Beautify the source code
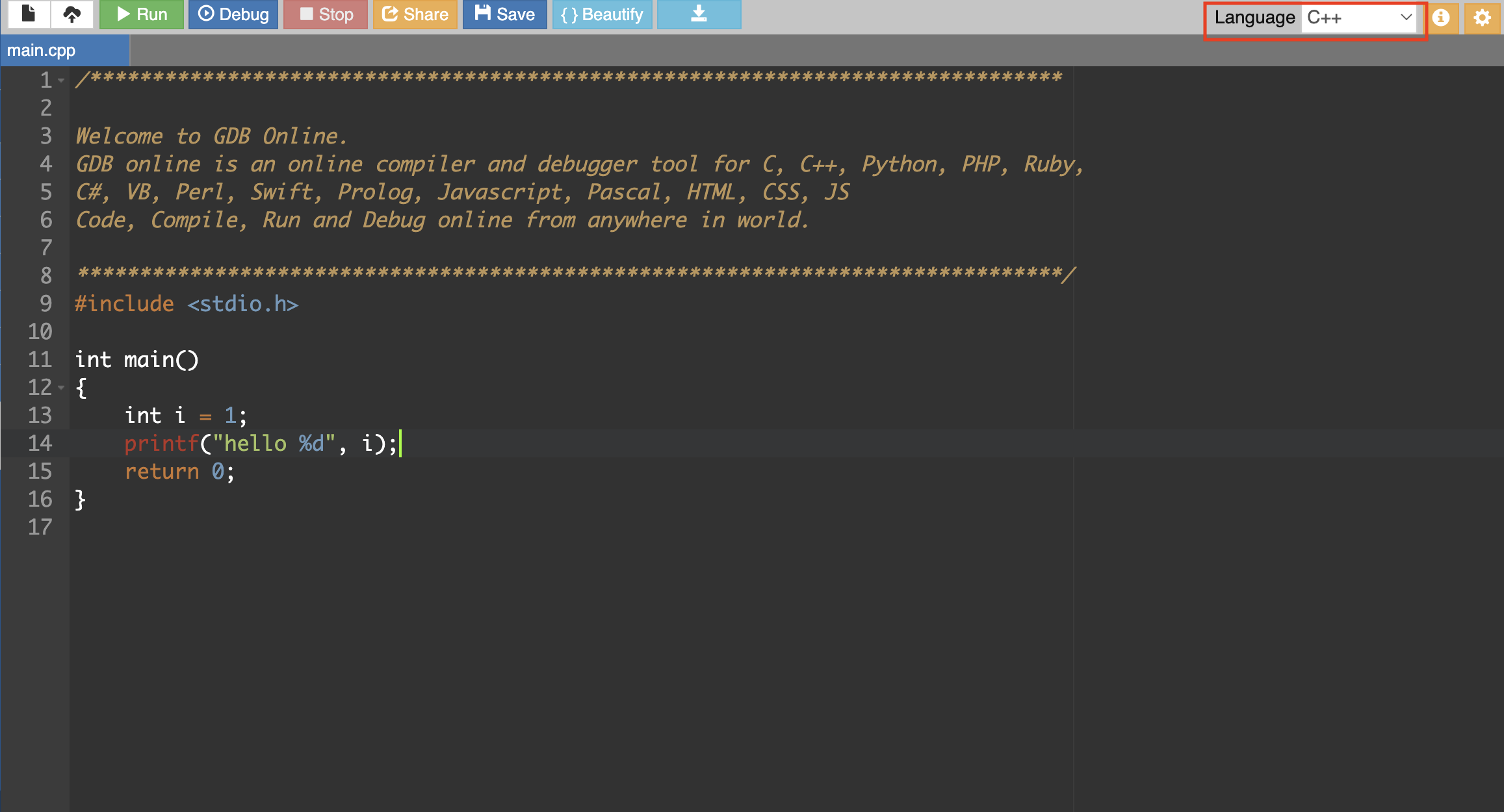Viewport: 1504px width, 812px height. point(602,14)
